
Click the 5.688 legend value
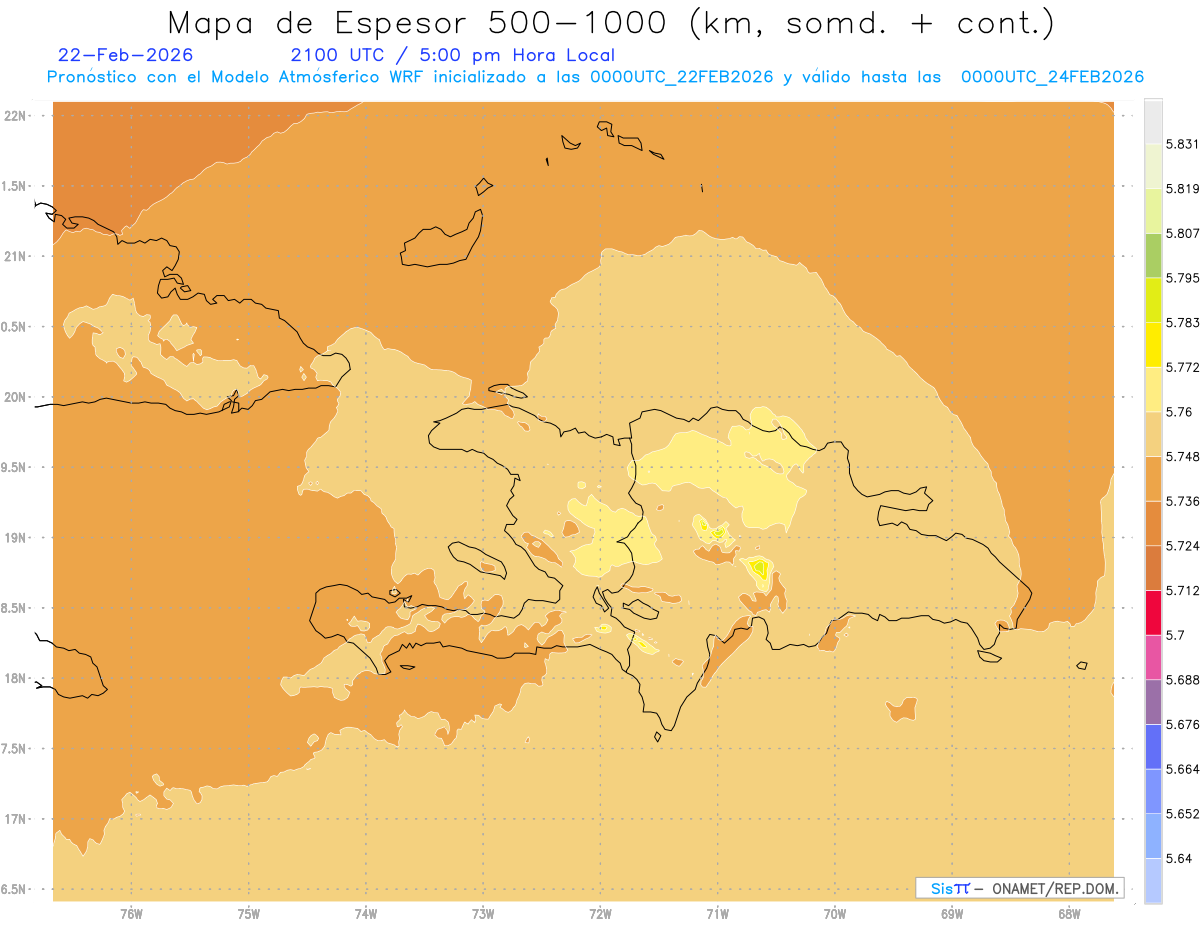(1183, 680)
